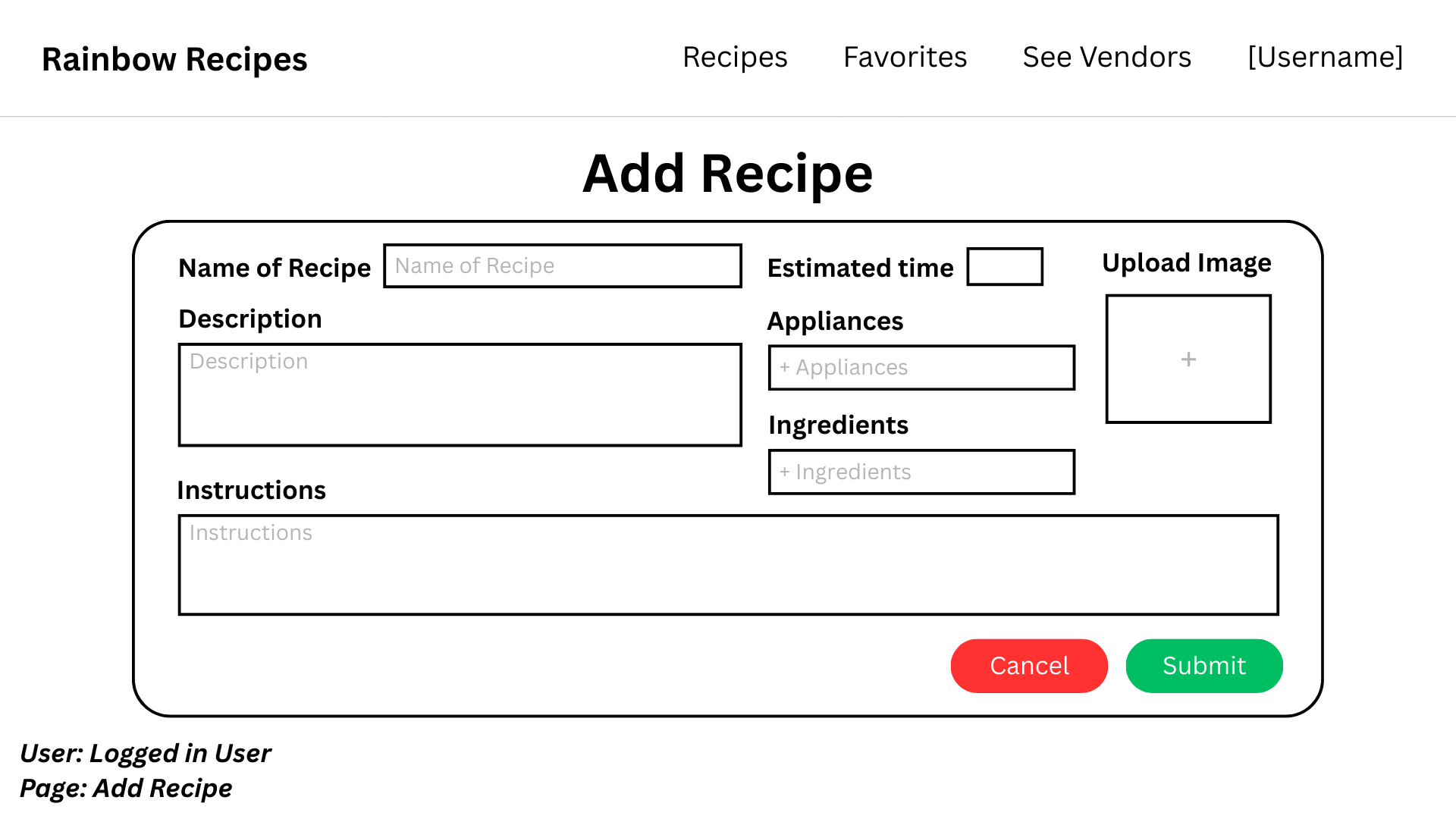Click the bold Instructions heading label
The width and height of the screenshot is (1456, 819).
point(251,491)
